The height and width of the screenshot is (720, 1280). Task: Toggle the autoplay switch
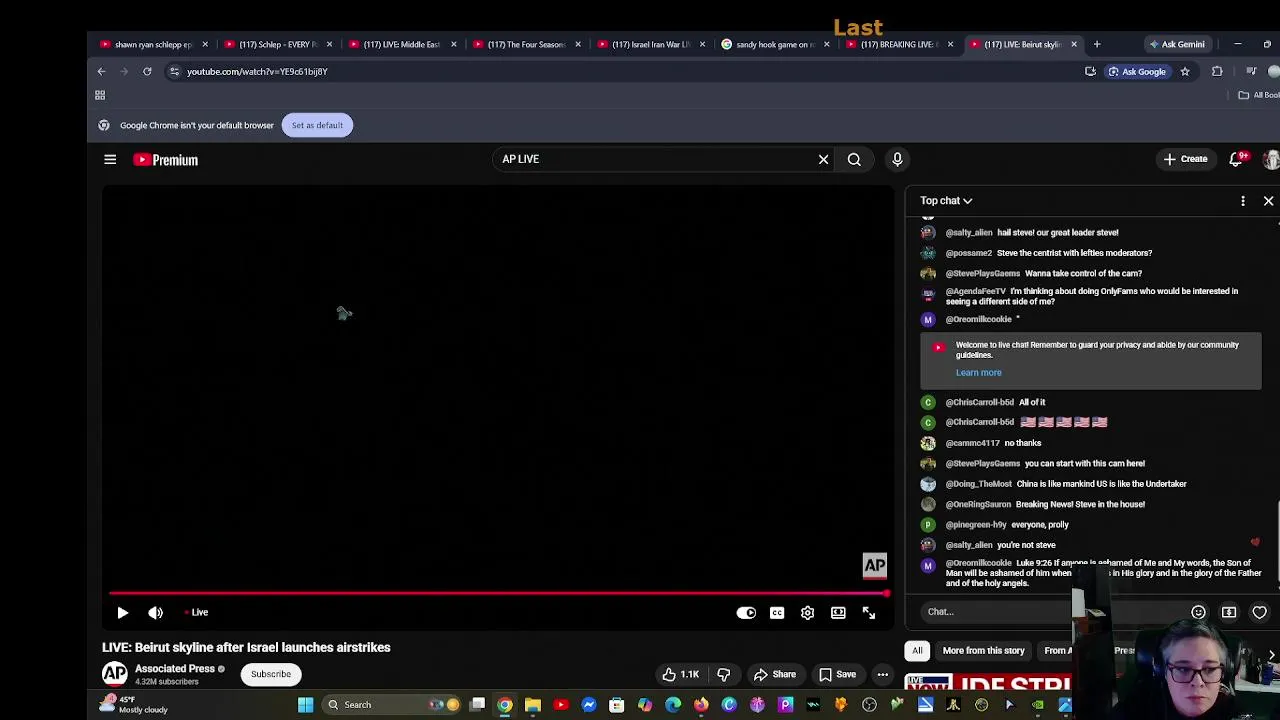point(746,613)
